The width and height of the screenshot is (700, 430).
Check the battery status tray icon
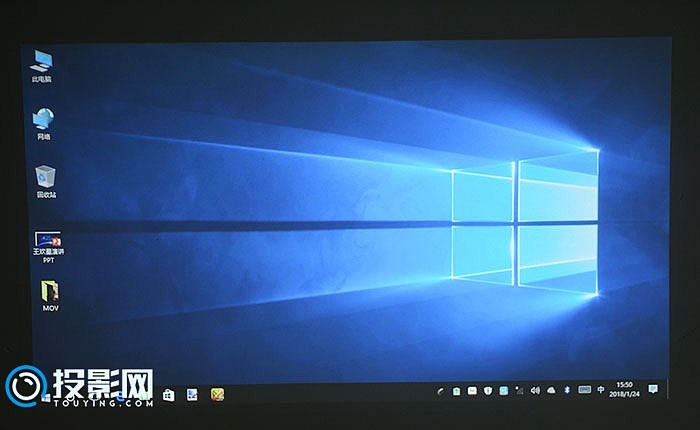456,392
